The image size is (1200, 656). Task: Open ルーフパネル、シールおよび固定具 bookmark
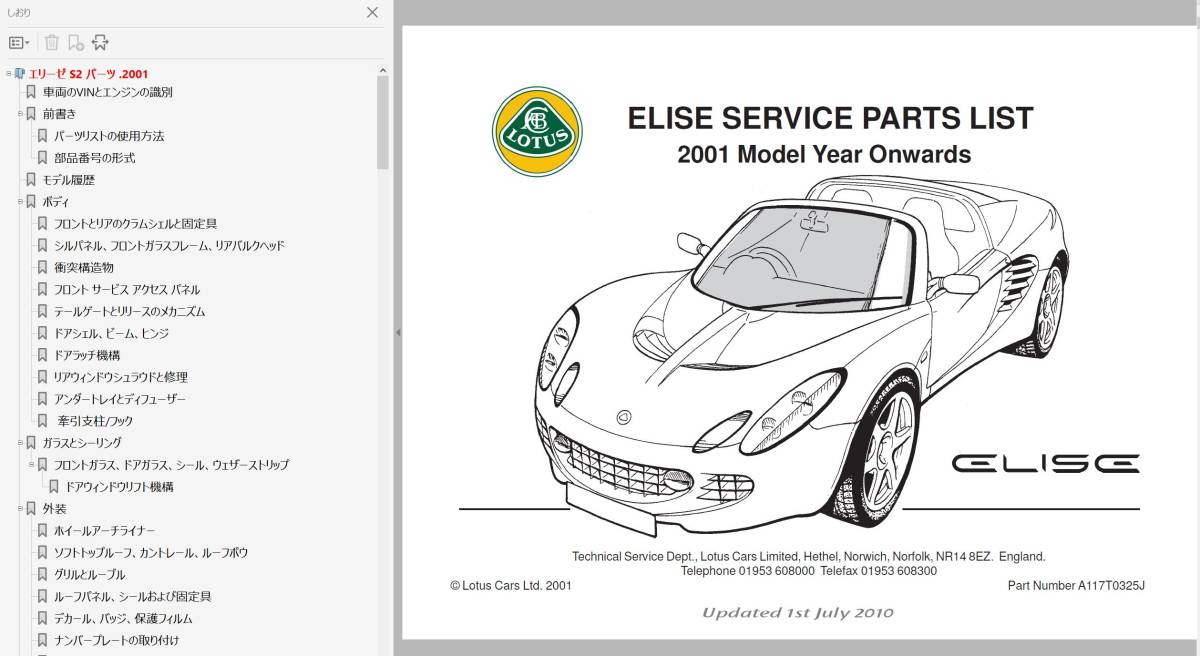click(x=133, y=596)
